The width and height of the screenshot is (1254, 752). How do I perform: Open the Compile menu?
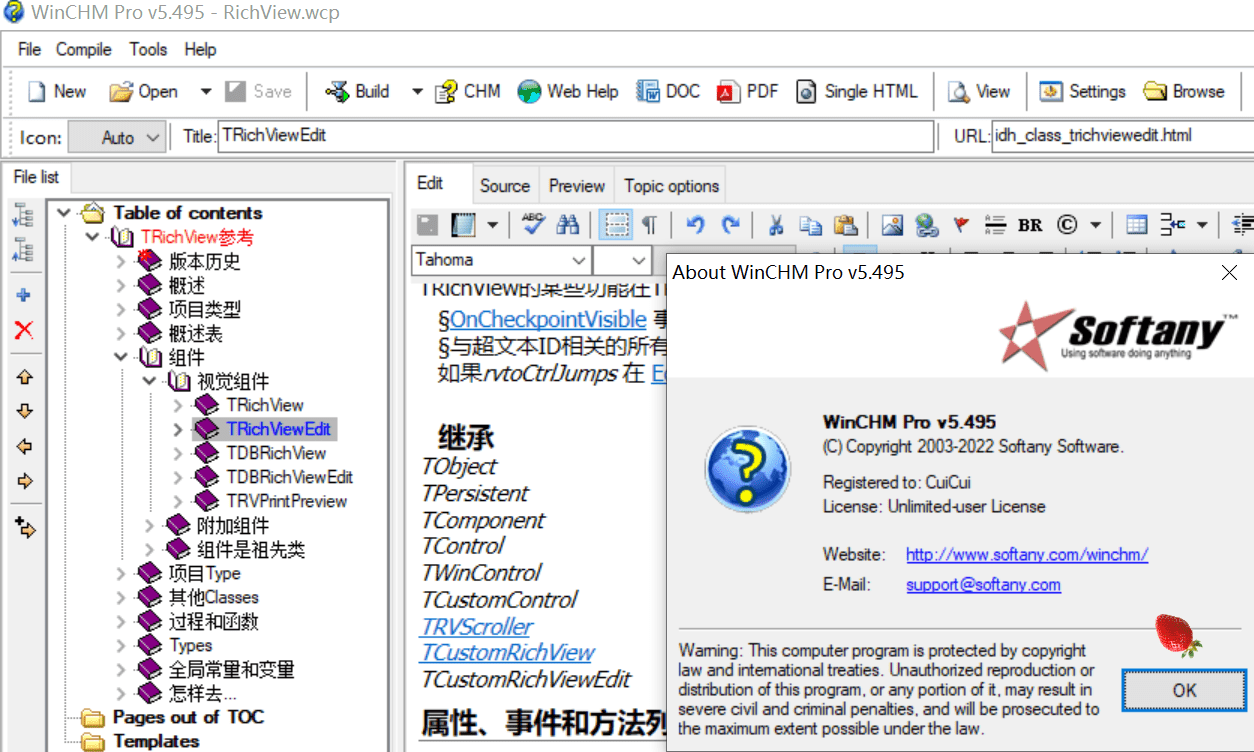(x=84, y=49)
